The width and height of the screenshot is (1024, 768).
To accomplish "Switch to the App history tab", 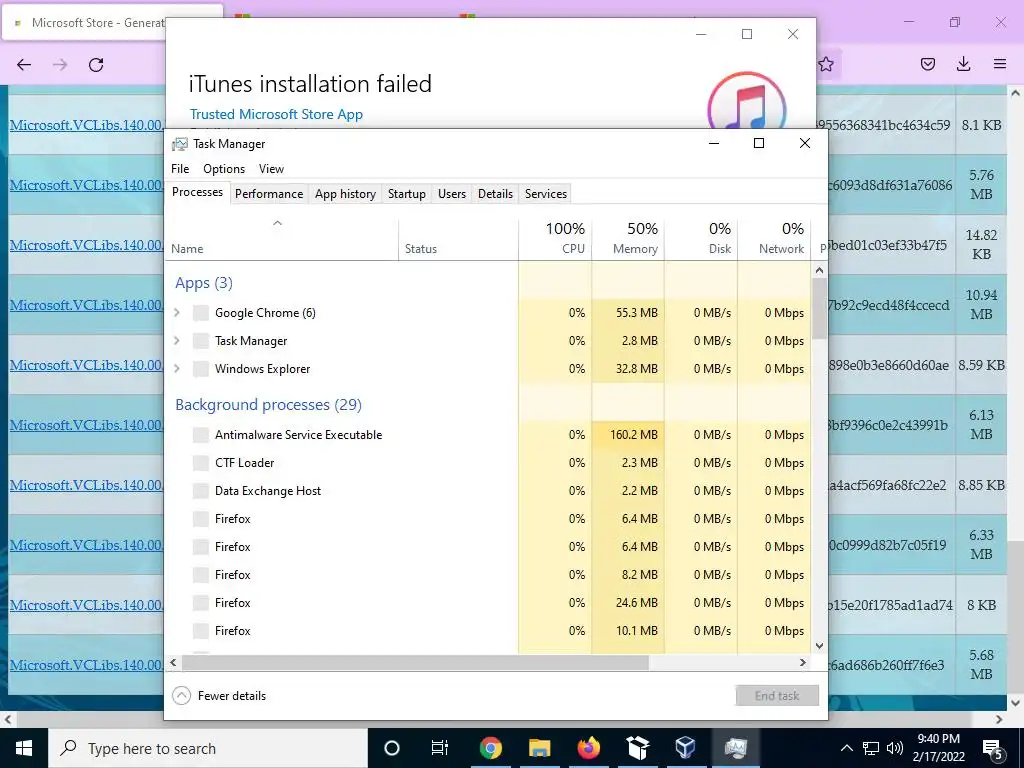I will pos(345,194).
